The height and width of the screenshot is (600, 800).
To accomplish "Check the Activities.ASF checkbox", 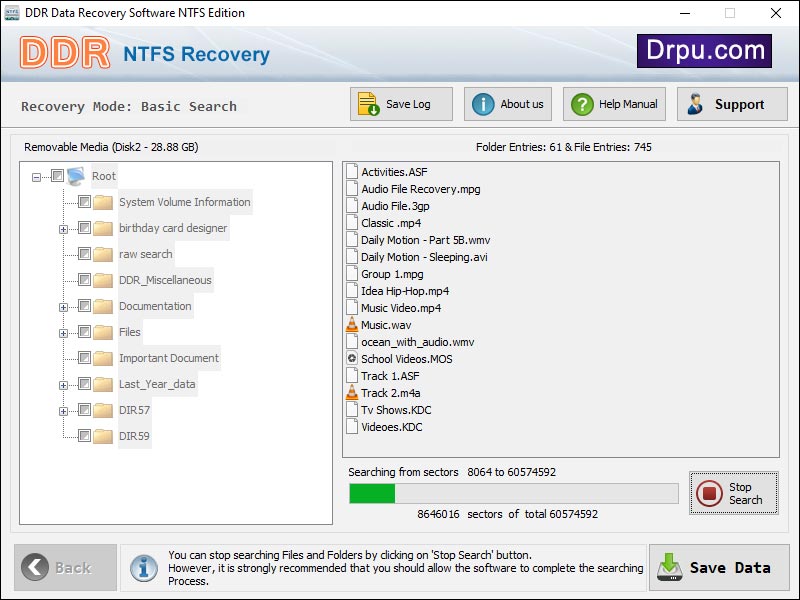I will click(353, 171).
